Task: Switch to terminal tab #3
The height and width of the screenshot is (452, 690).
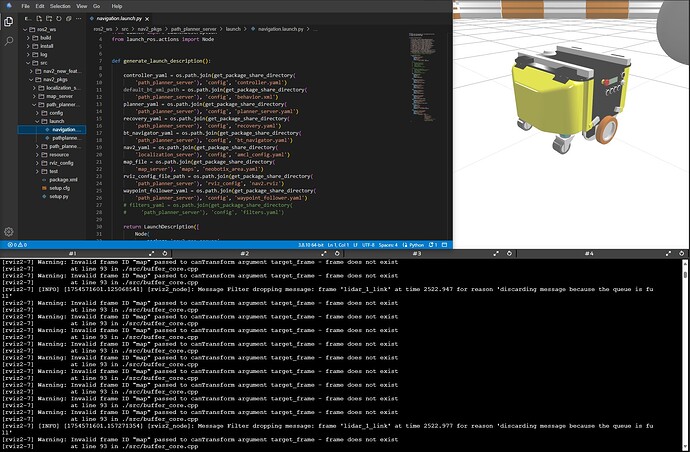Action: [417, 254]
